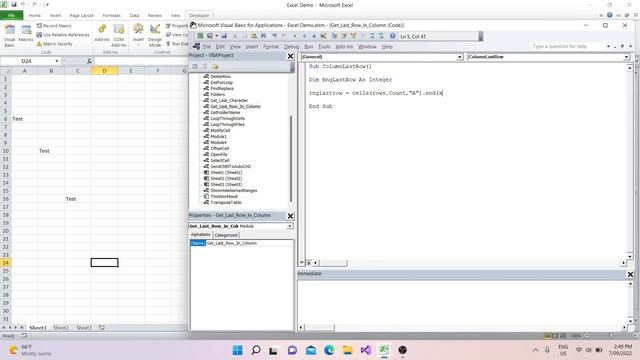640x360 pixels.
Task: Click Insert controls icon in Excel ribbon
Action: [138, 34]
